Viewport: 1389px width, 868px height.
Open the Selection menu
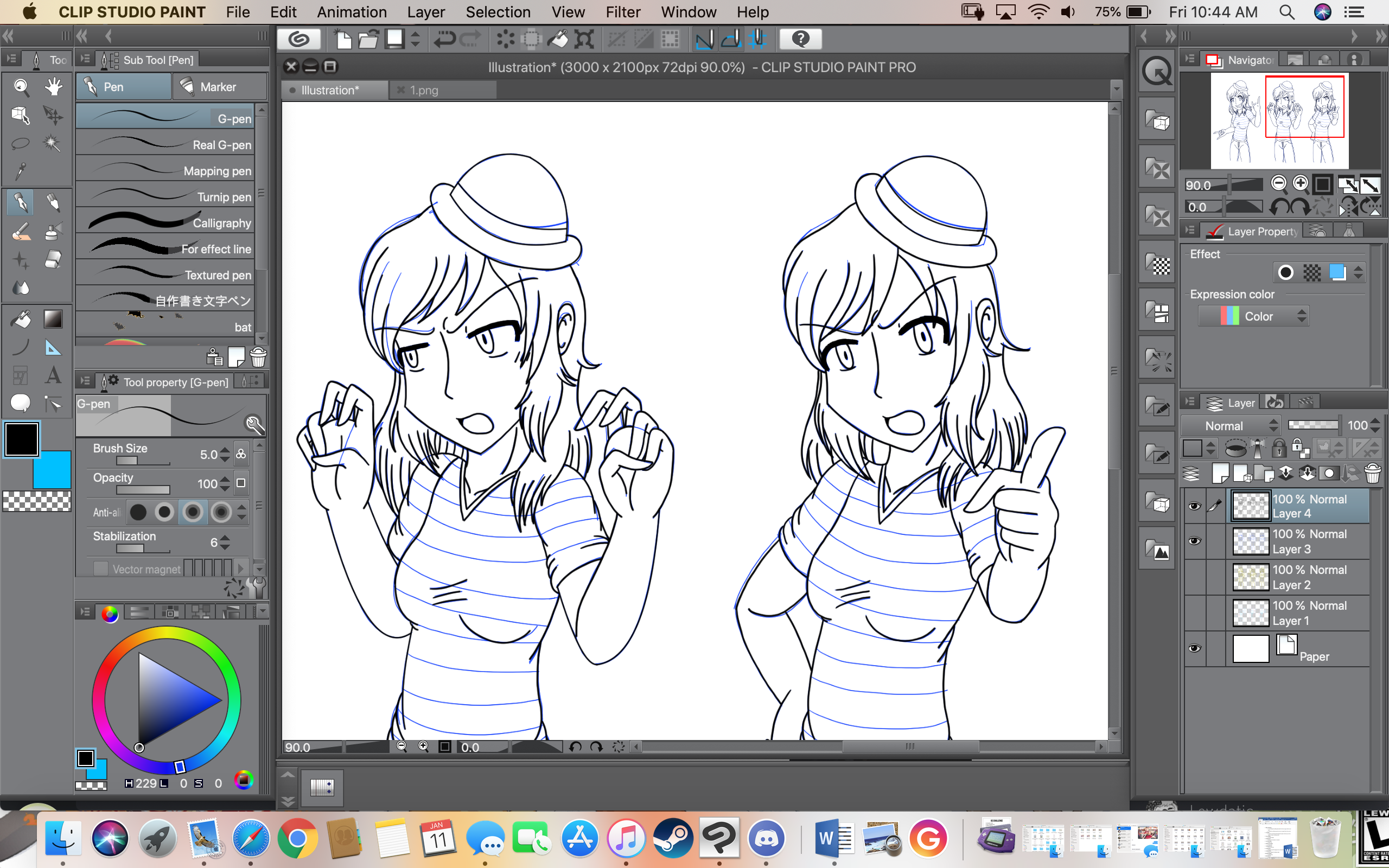click(x=498, y=12)
